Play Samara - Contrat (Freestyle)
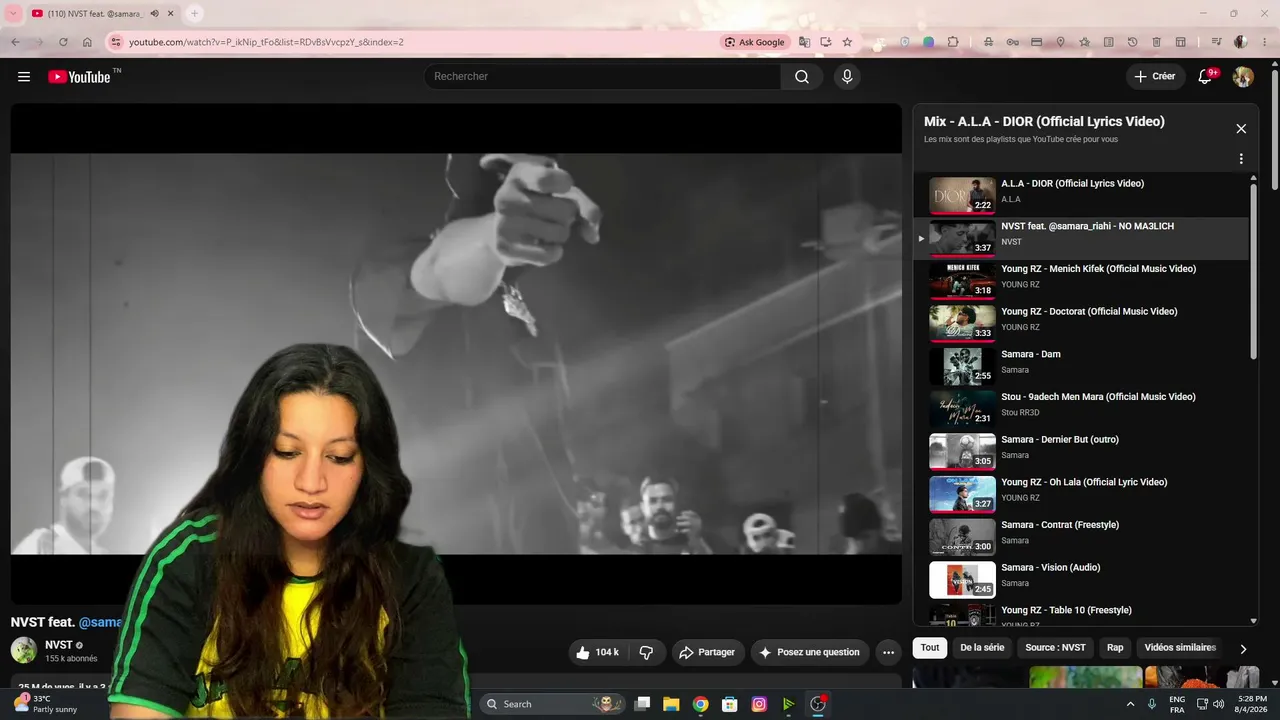The height and width of the screenshot is (720, 1280). 1081,537
